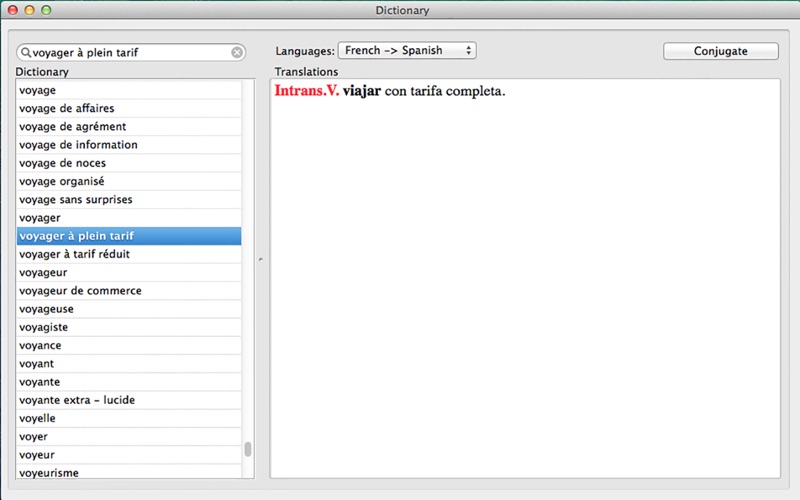The height and width of the screenshot is (500, 800).
Task: Click the red 'Intrans.V.' label
Action: (x=307, y=91)
